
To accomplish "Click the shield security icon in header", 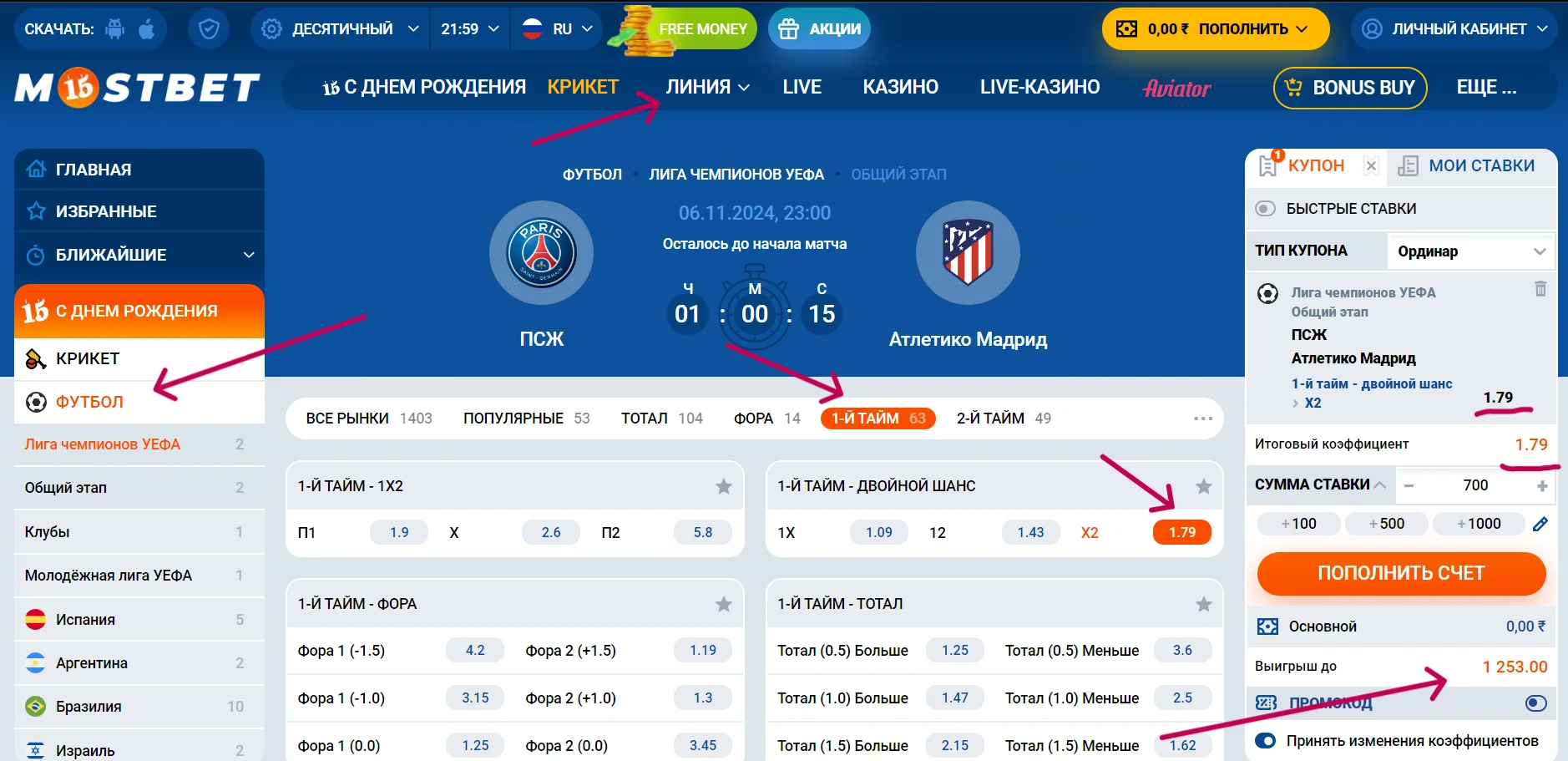I will (x=209, y=29).
